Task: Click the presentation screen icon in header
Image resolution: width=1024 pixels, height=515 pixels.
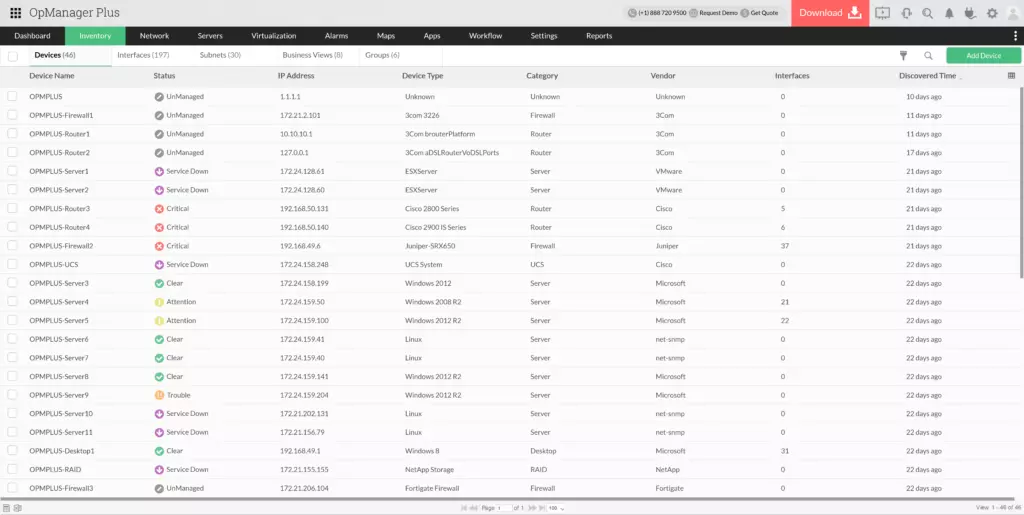Action: pos(882,13)
